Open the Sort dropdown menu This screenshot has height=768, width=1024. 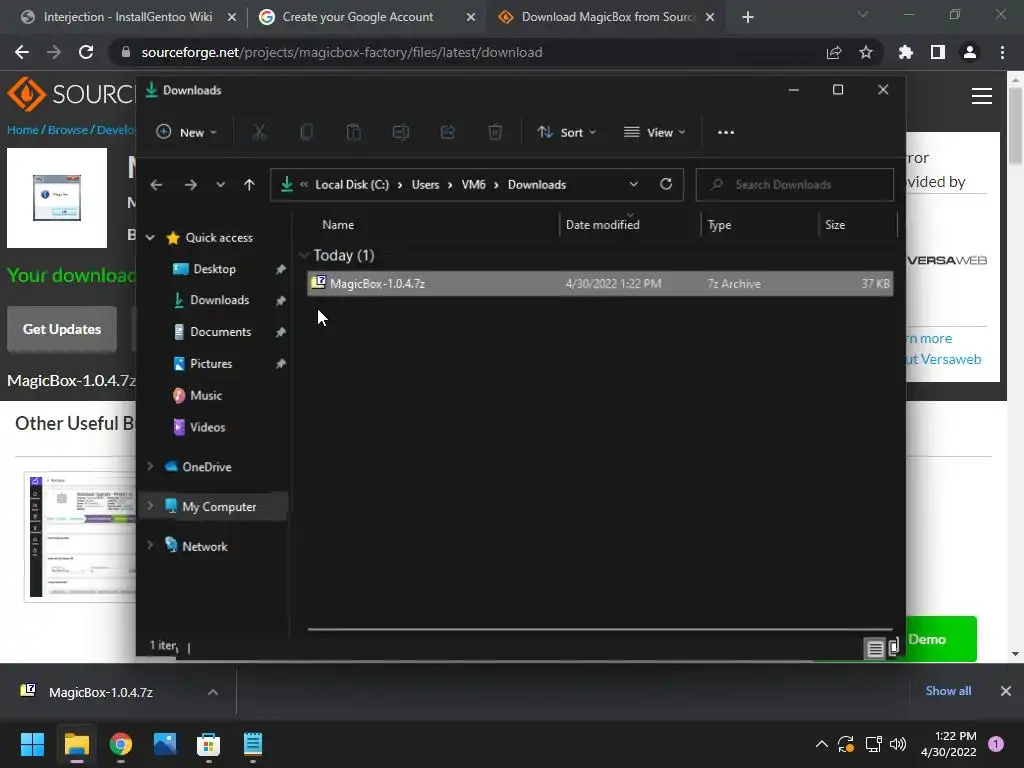[x=566, y=132]
